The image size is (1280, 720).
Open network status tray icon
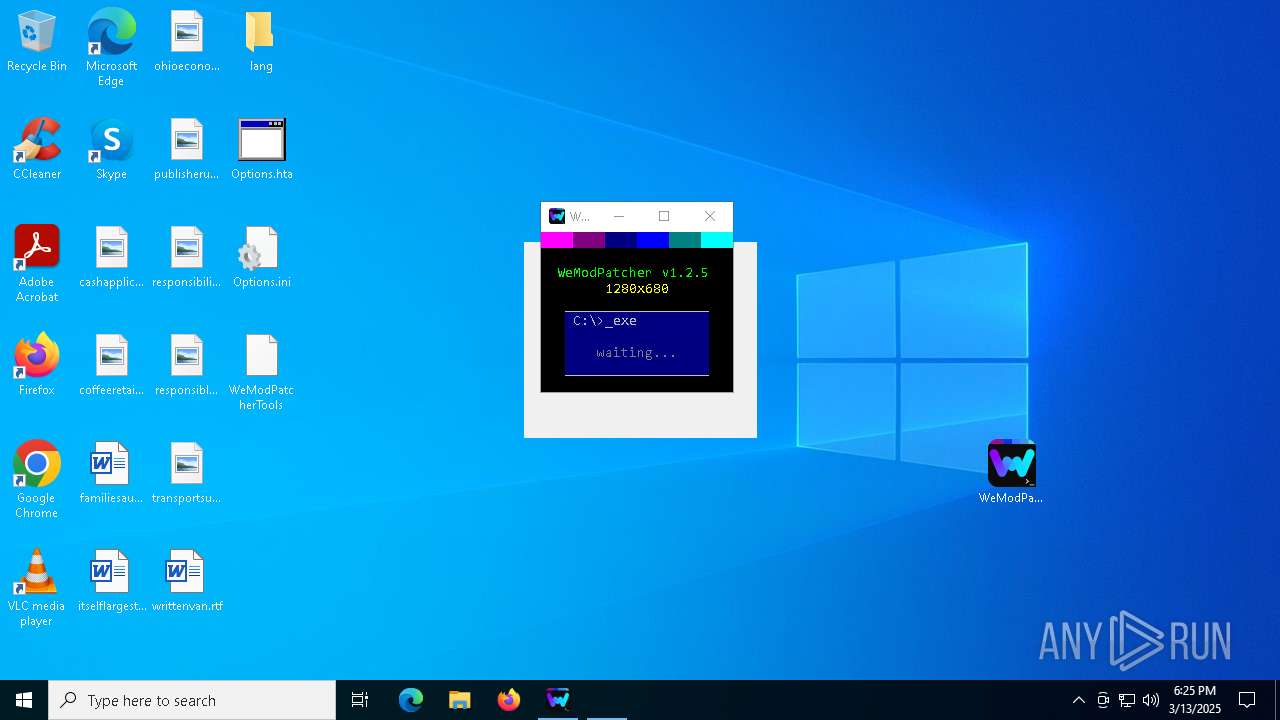click(x=1127, y=700)
